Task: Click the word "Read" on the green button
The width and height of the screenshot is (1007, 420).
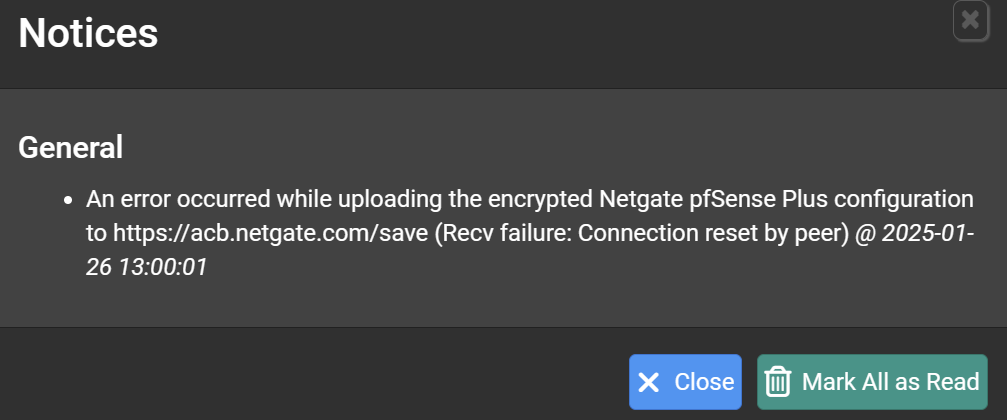Action: (x=952, y=382)
